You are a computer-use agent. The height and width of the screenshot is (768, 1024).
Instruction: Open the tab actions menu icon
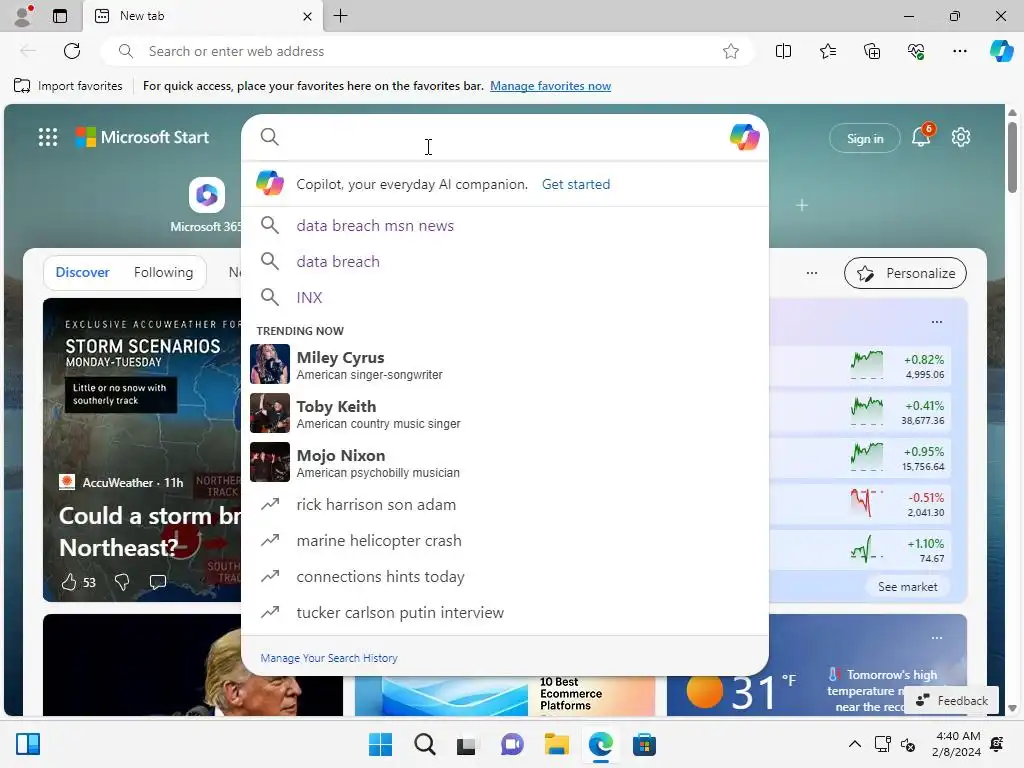(60, 16)
